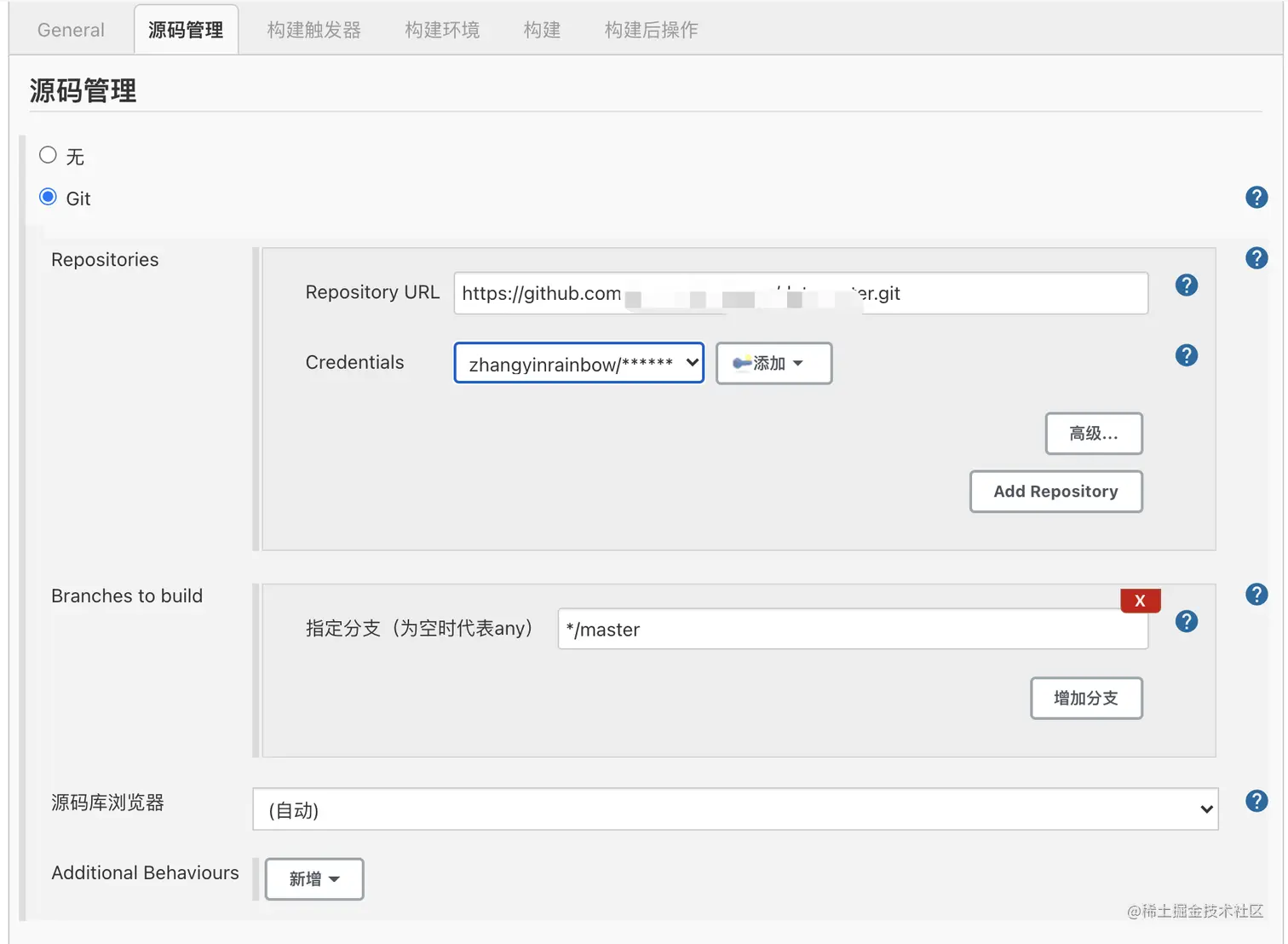Click the Additional Behaviours label
Viewport: 1288px width, 944px height.
coord(145,872)
